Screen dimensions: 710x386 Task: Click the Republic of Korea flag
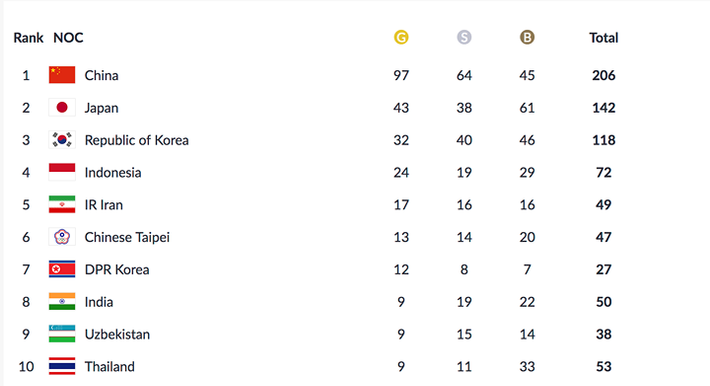click(x=62, y=140)
